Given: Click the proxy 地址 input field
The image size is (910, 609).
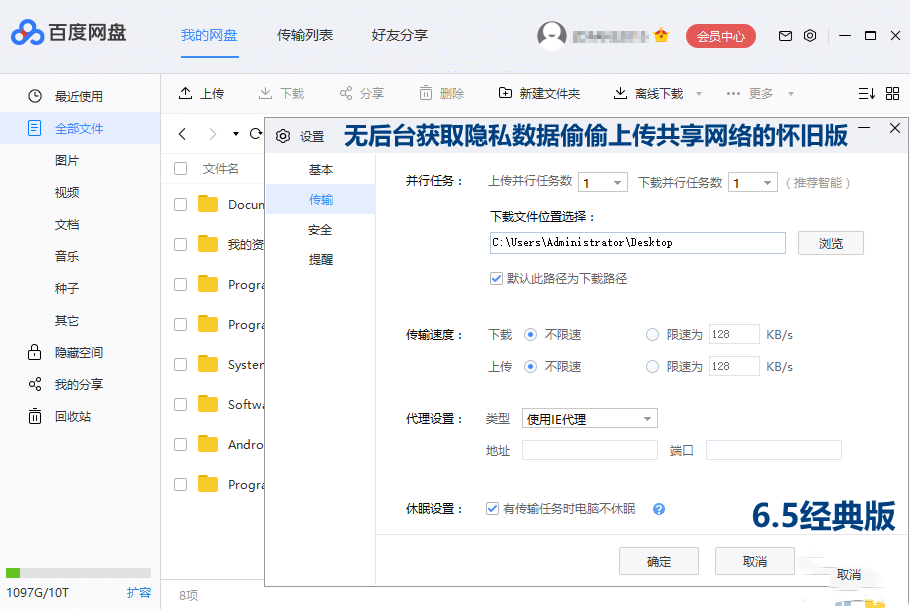Looking at the screenshot, I should [x=590, y=450].
